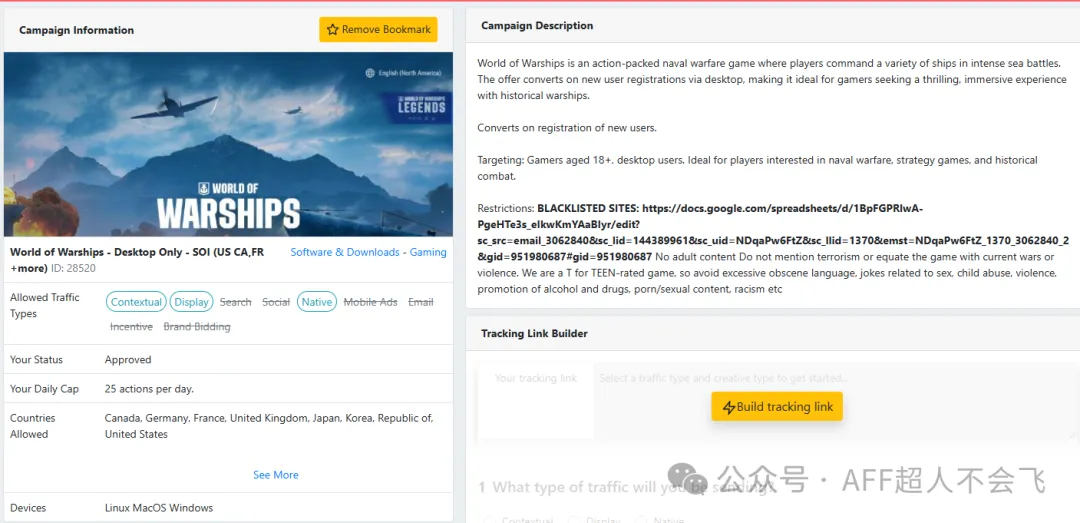Click the World of Warships campaign title
Screen dimensions: 1080x523
136,252
